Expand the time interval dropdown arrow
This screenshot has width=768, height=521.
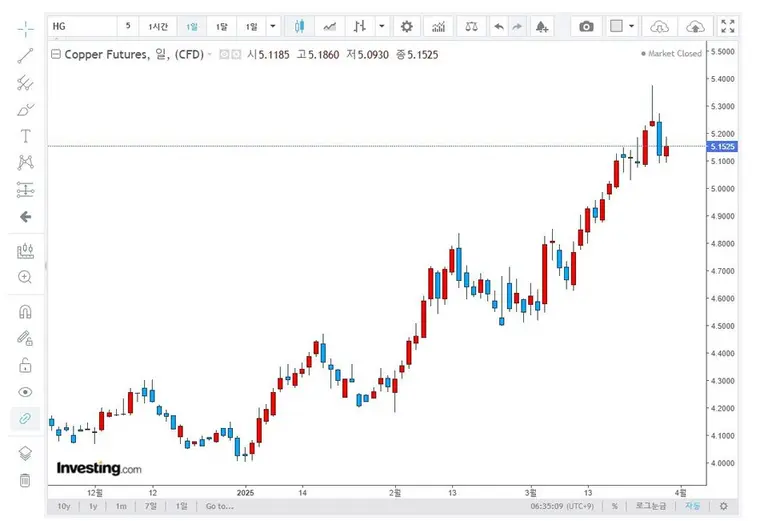[x=273, y=27]
